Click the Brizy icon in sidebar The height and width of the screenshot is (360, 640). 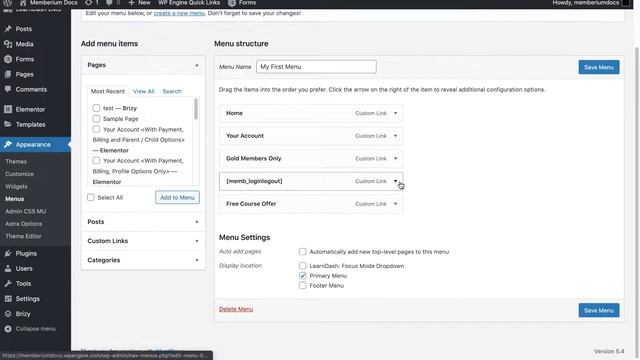tap(8, 314)
